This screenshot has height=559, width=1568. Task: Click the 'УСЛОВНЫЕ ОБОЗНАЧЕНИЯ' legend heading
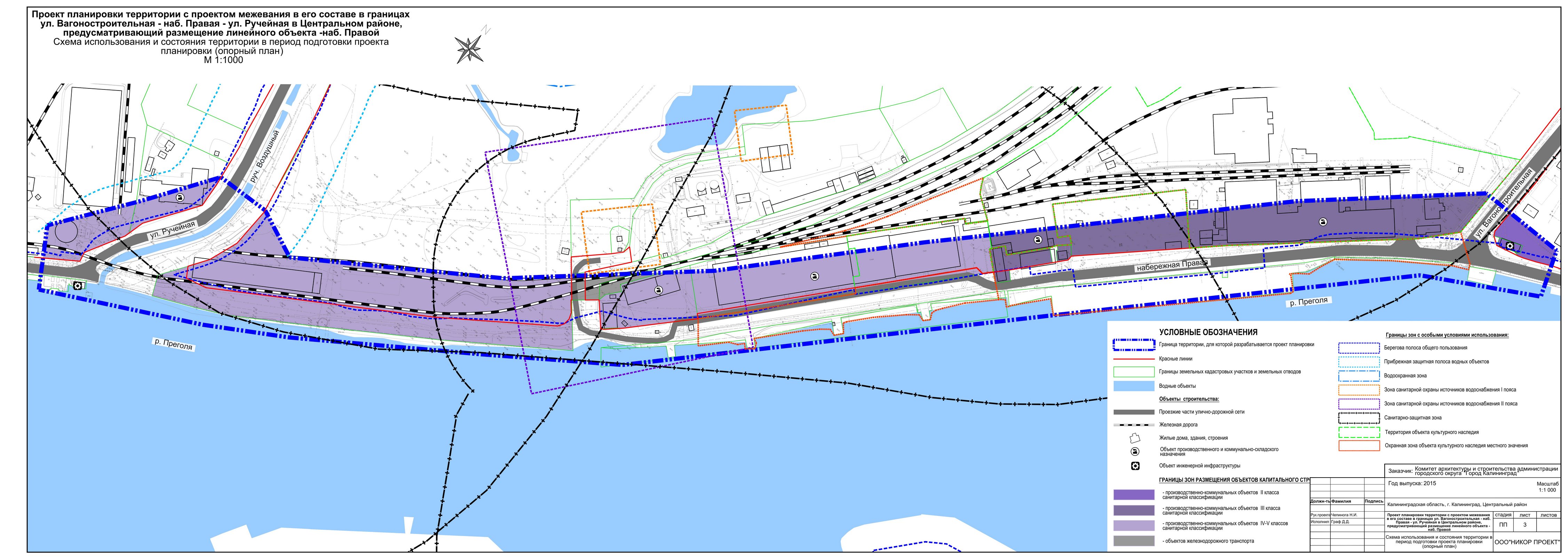(x=1207, y=332)
